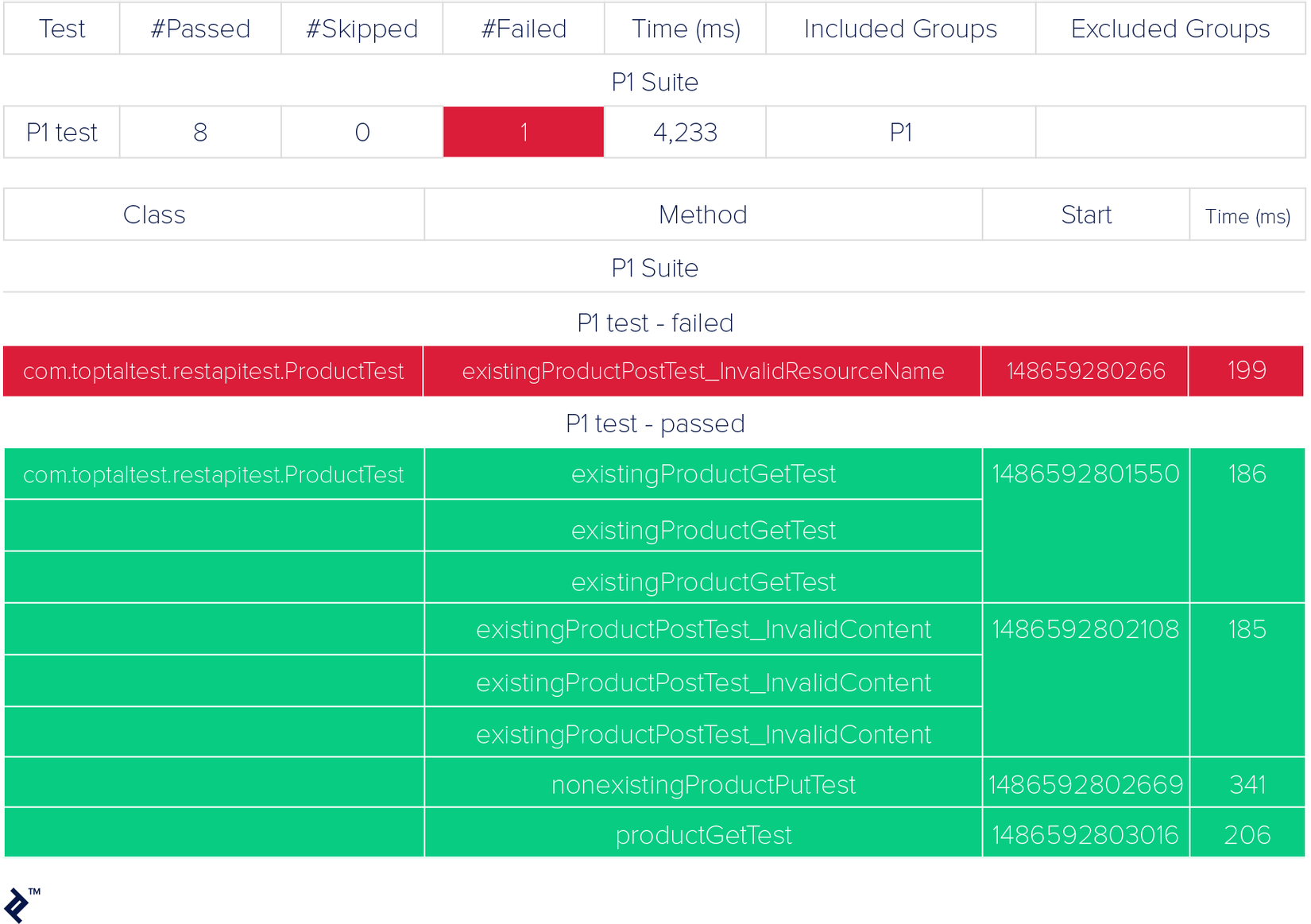
Task: Click the first existingProductGetTest method
Action: point(703,474)
